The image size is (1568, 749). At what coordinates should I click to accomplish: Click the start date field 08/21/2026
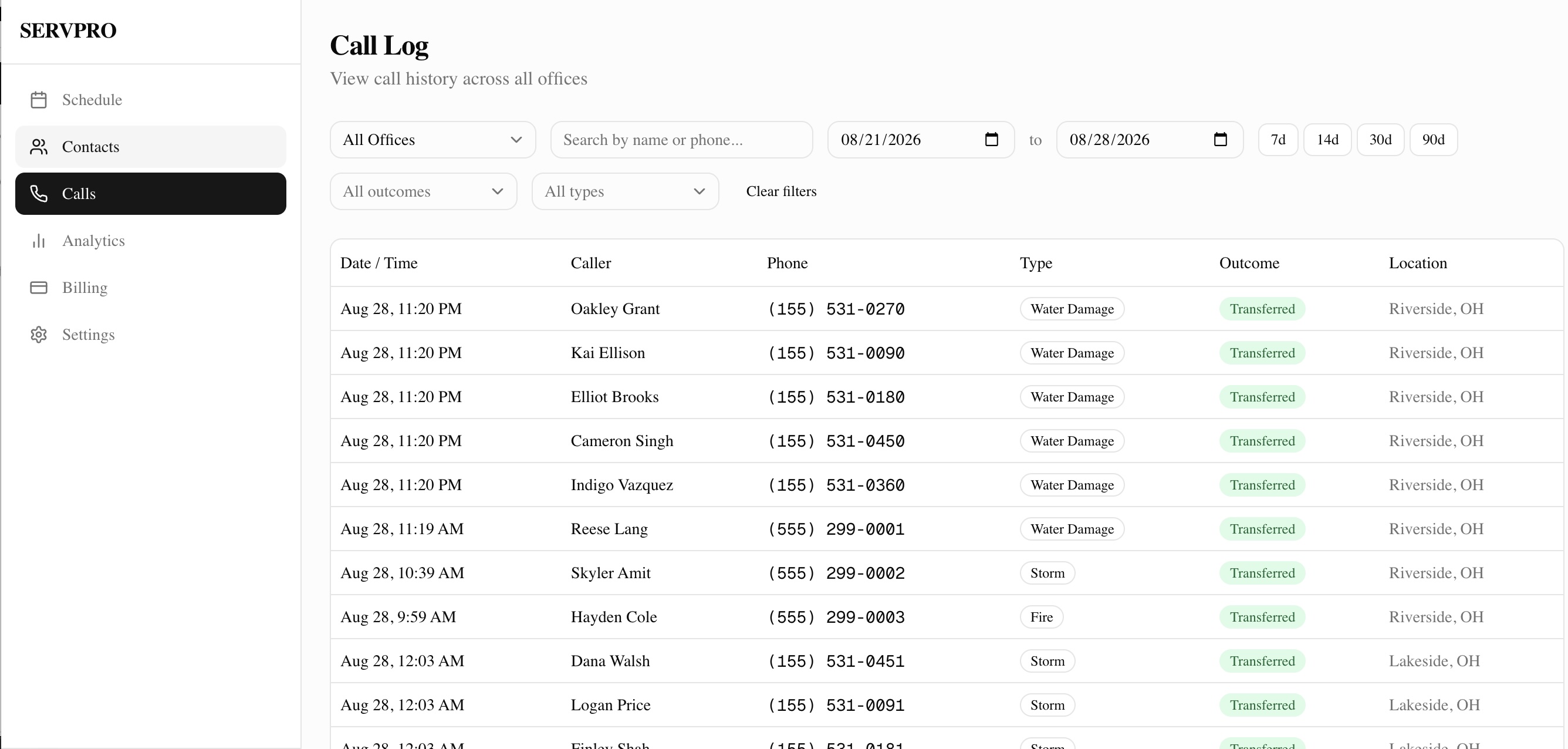pyautogui.click(x=921, y=140)
